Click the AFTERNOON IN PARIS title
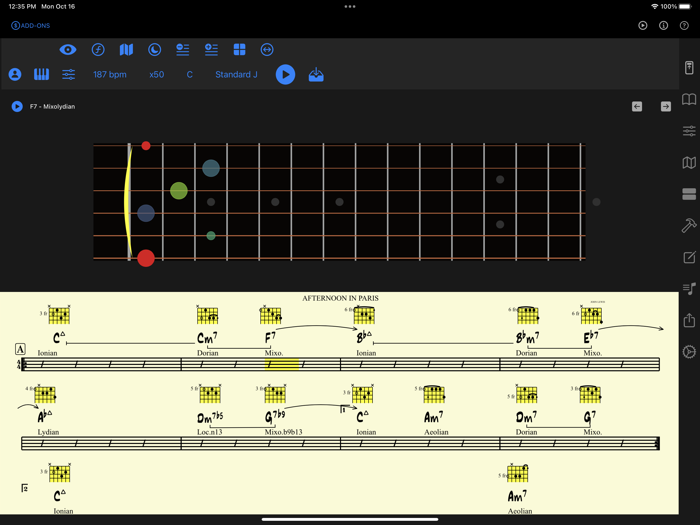 click(340, 298)
